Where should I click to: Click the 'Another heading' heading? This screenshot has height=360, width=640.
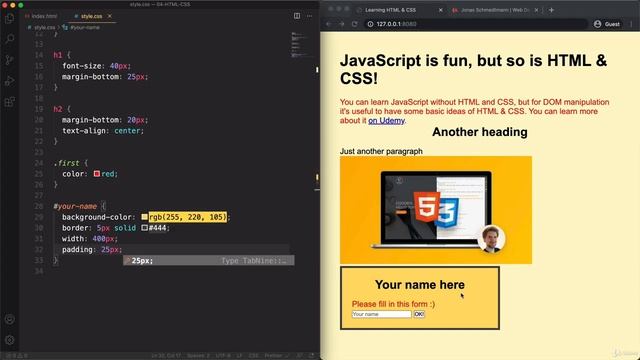tap(480, 132)
